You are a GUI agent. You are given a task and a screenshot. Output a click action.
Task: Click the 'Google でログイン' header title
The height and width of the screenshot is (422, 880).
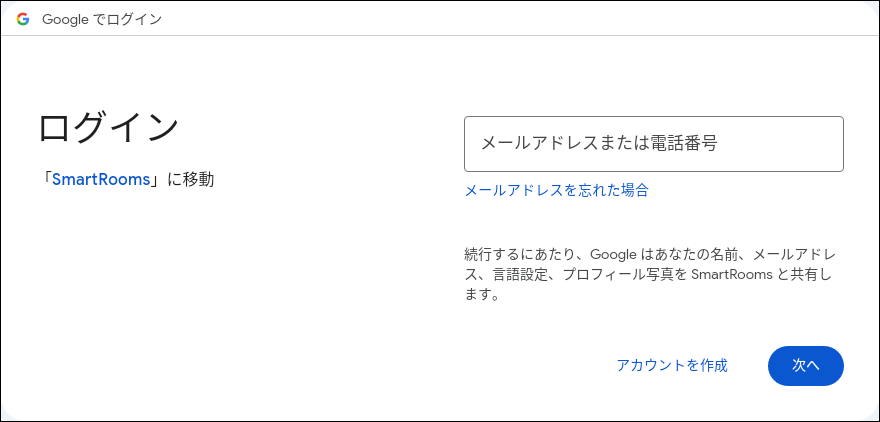[x=101, y=19]
